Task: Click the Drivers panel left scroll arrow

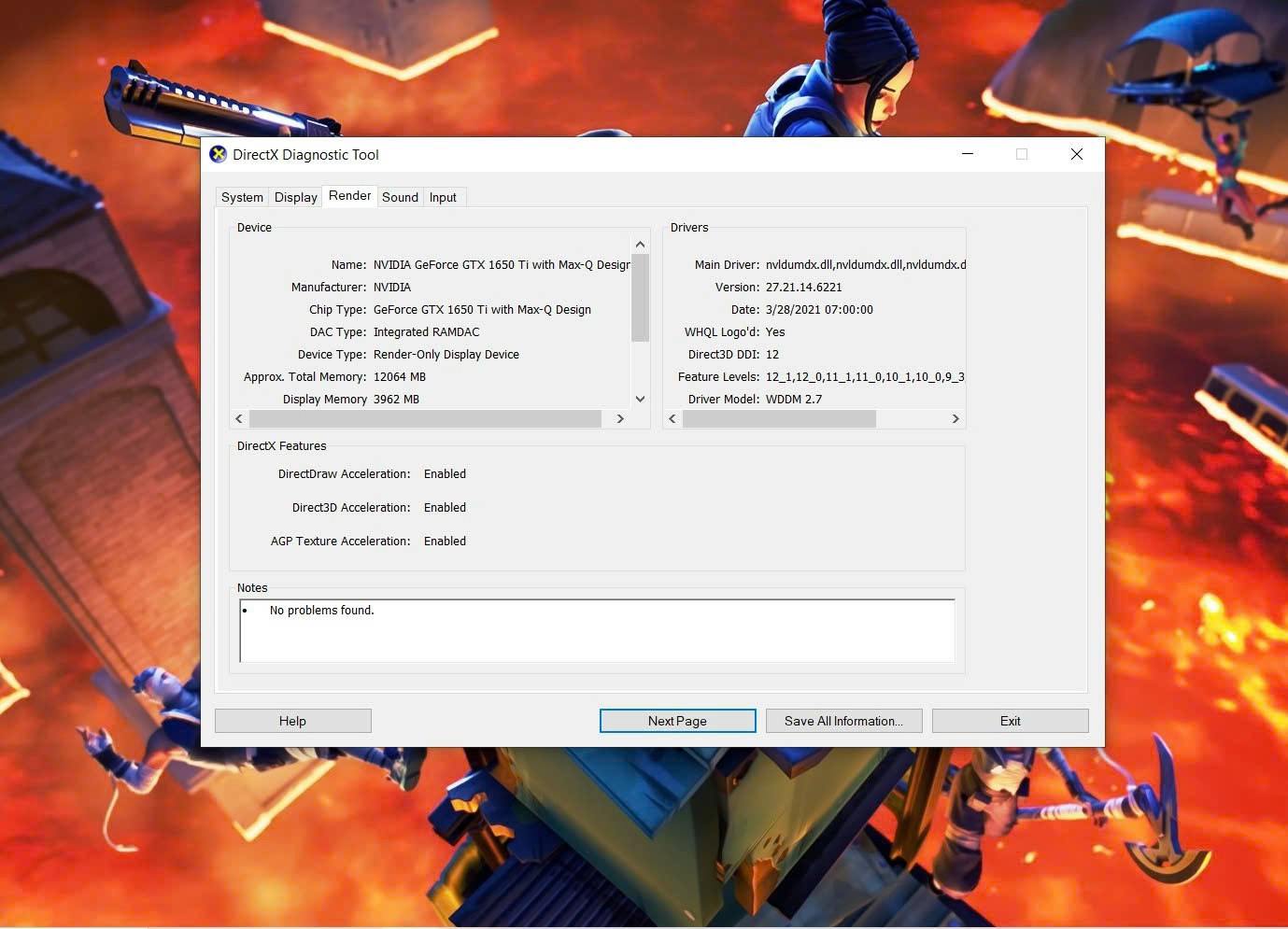Action: [672, 419]
